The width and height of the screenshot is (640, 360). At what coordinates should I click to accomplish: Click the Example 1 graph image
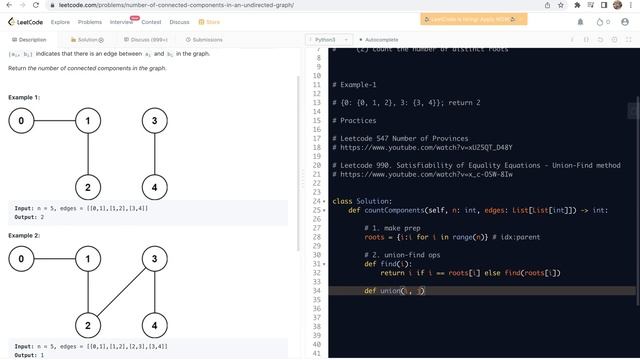click(88, 154)
